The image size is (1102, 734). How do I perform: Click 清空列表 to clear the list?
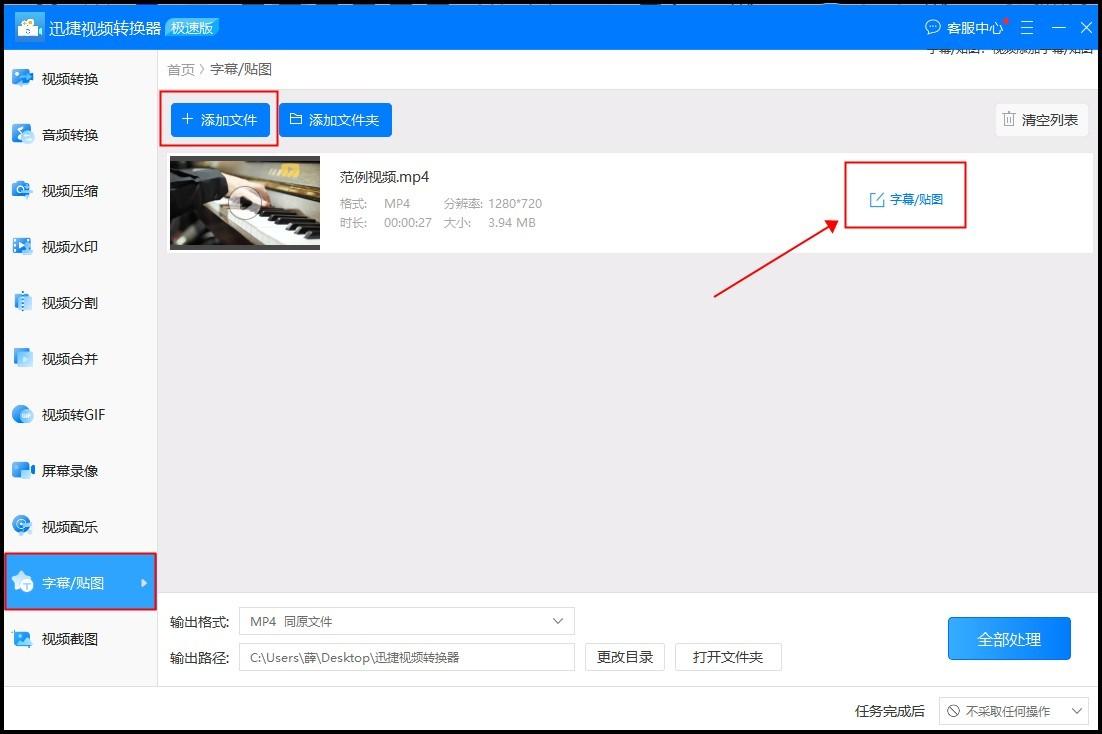[x=1042, y=120]
